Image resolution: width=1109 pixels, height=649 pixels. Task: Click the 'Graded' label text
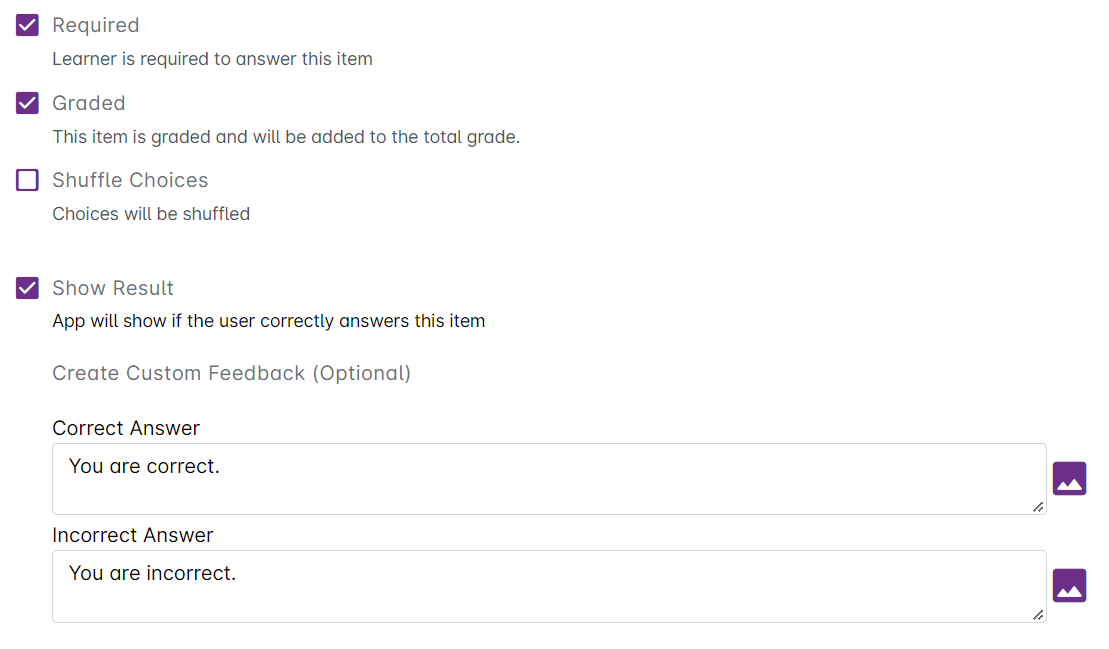(88, 103)
